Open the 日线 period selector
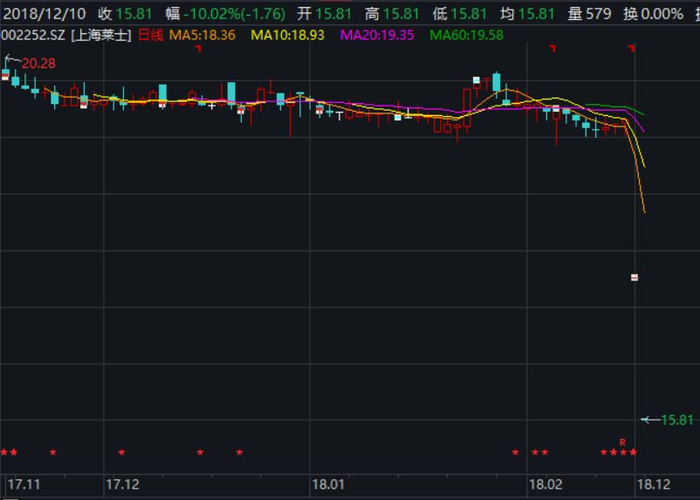 pyautogui.click(x=151, y=35)
